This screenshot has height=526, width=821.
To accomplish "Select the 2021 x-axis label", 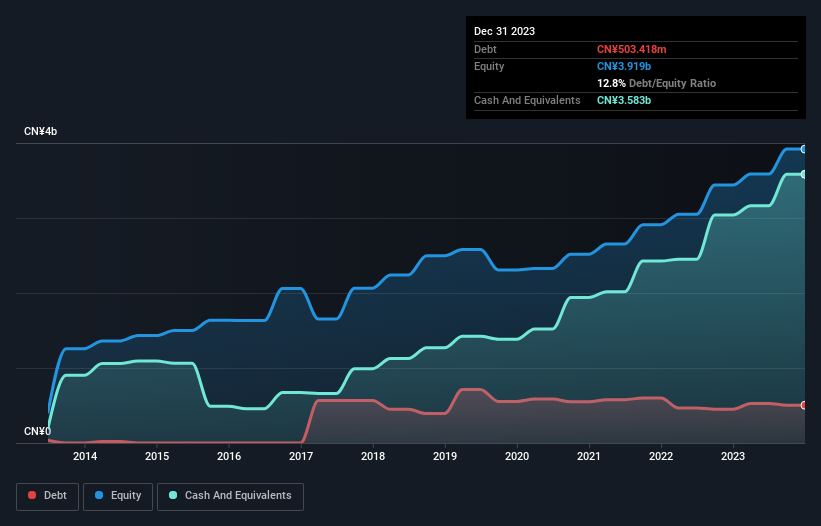I will [589, 456].
